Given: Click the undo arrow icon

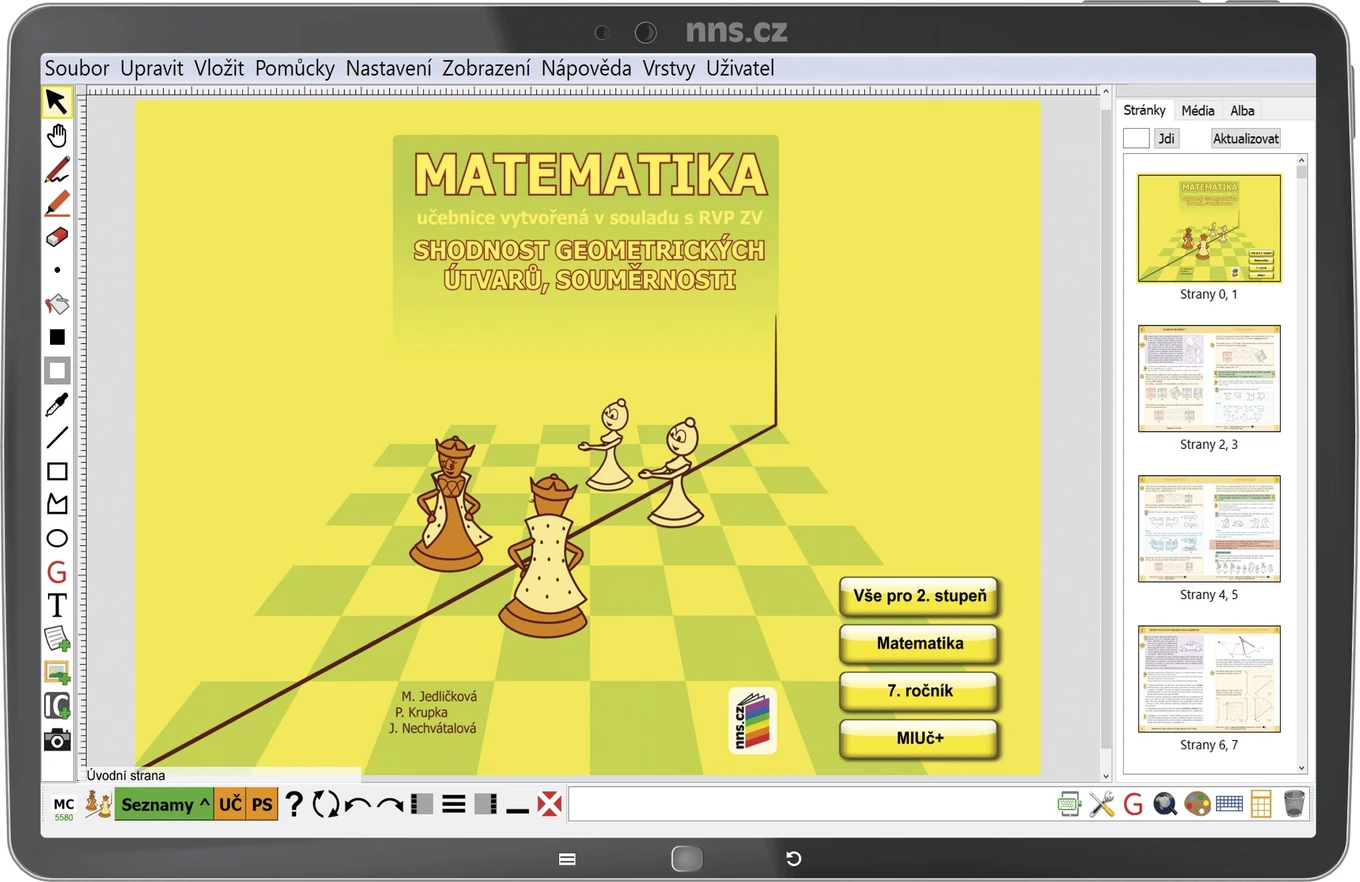Looking at the screenshot, I should click(357, 805).
